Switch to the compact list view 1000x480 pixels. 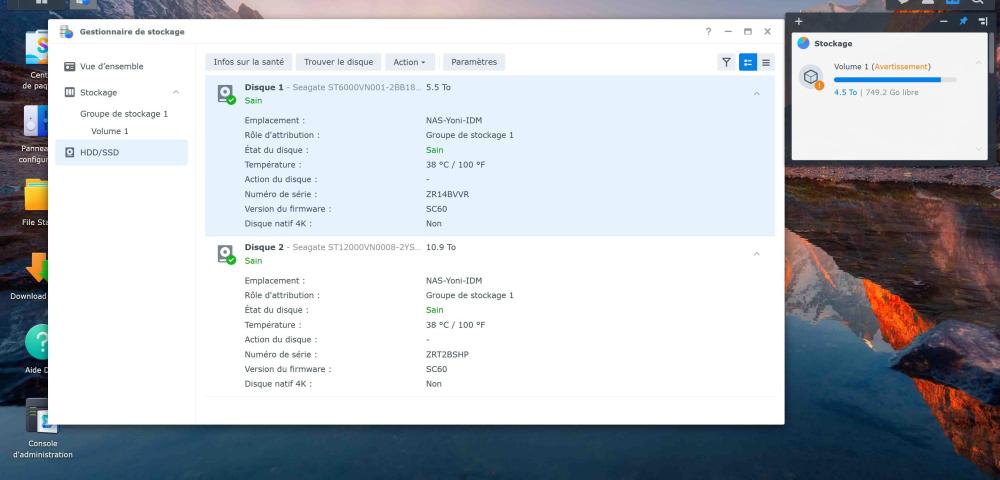pos(766,62)
